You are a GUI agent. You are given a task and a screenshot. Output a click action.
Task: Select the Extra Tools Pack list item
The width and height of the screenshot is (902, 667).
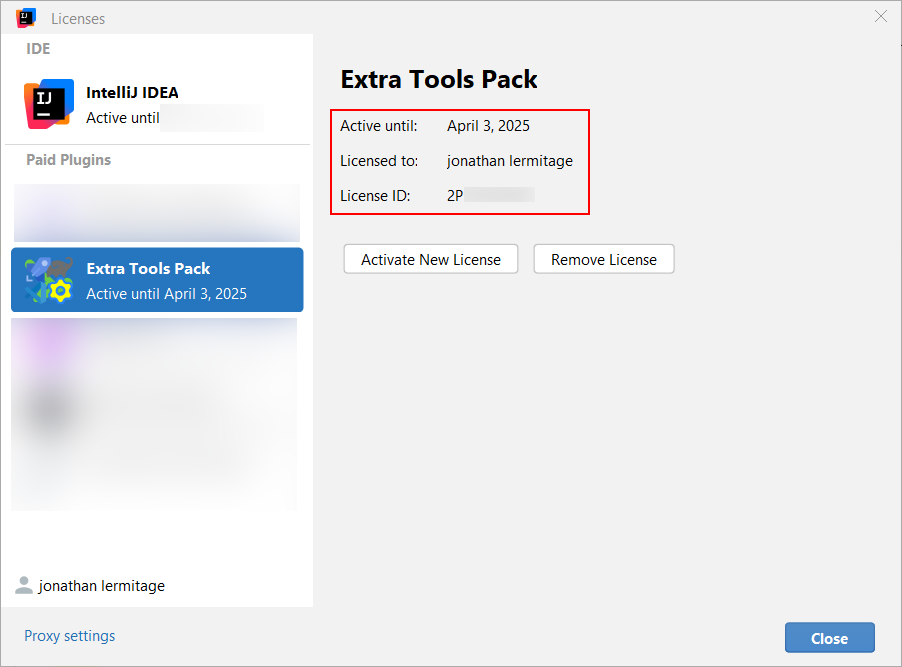click(157, 280)
